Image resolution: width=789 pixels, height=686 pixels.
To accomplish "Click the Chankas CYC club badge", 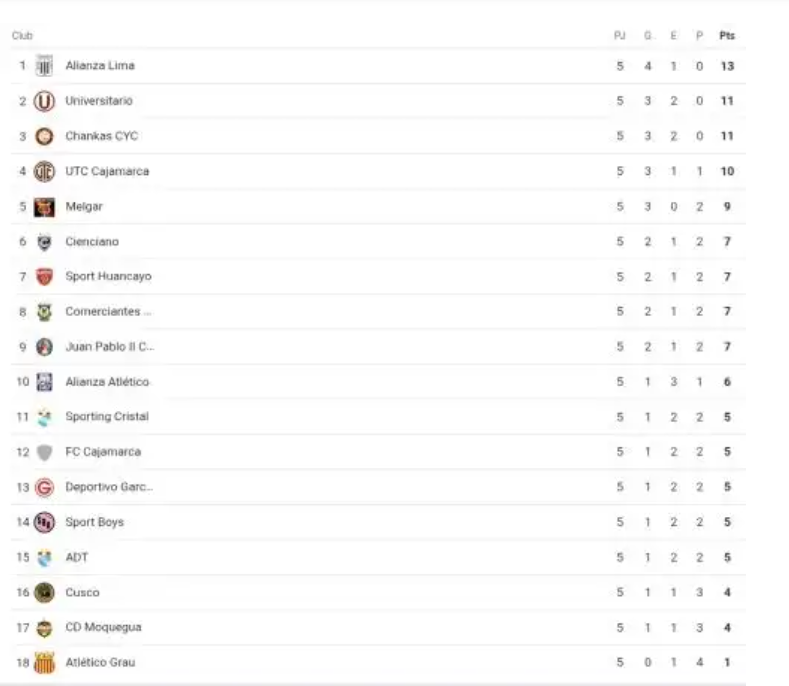I will click(x=44, y=136).
